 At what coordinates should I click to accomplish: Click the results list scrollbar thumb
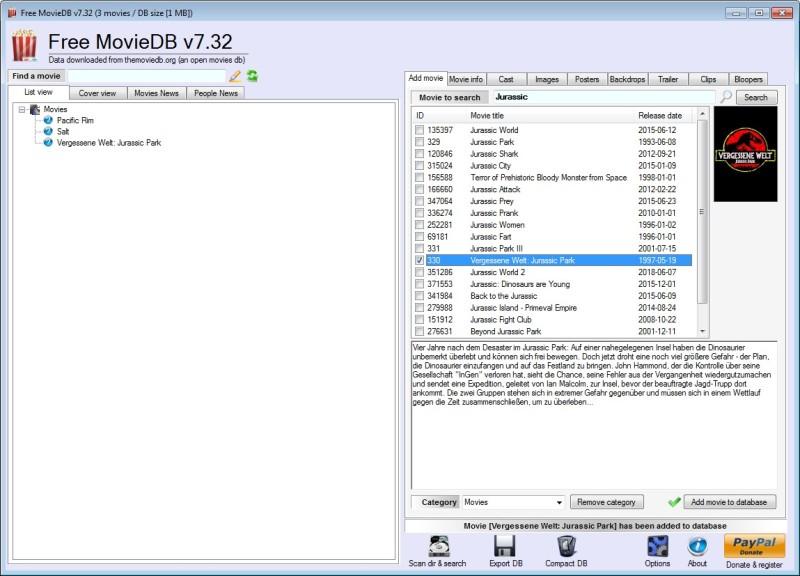point(702,212)
